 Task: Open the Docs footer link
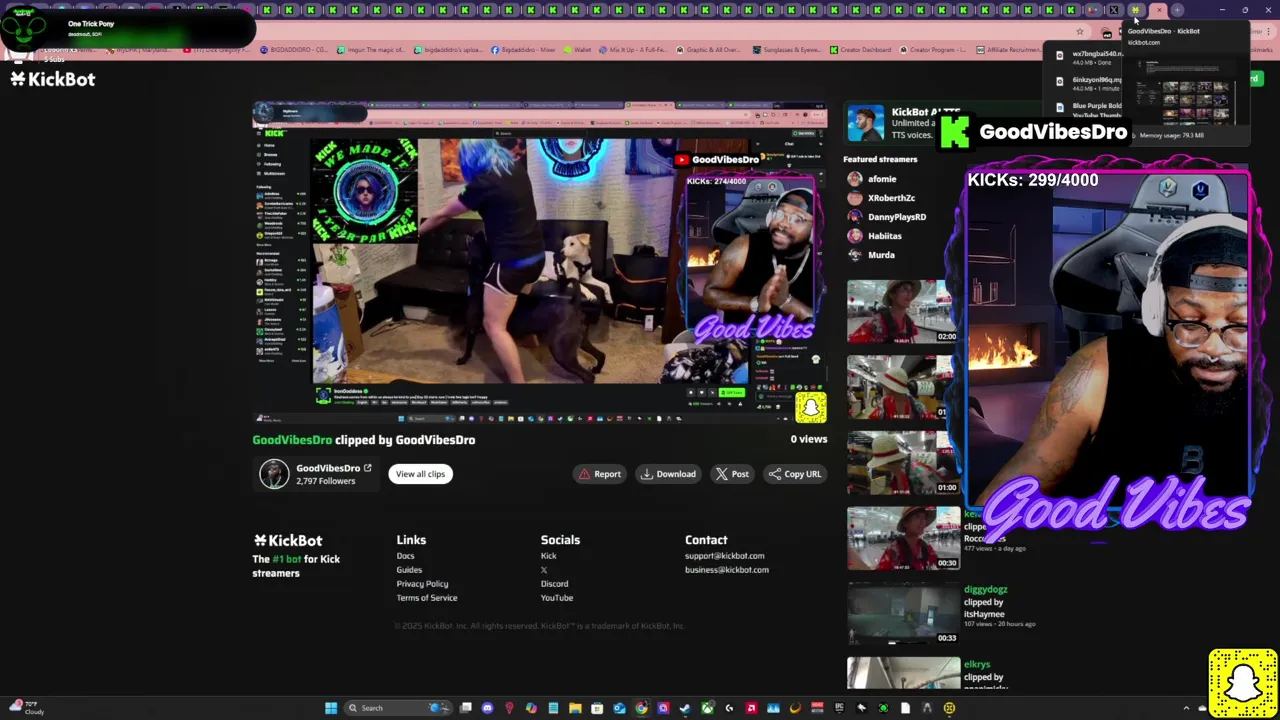405,556
